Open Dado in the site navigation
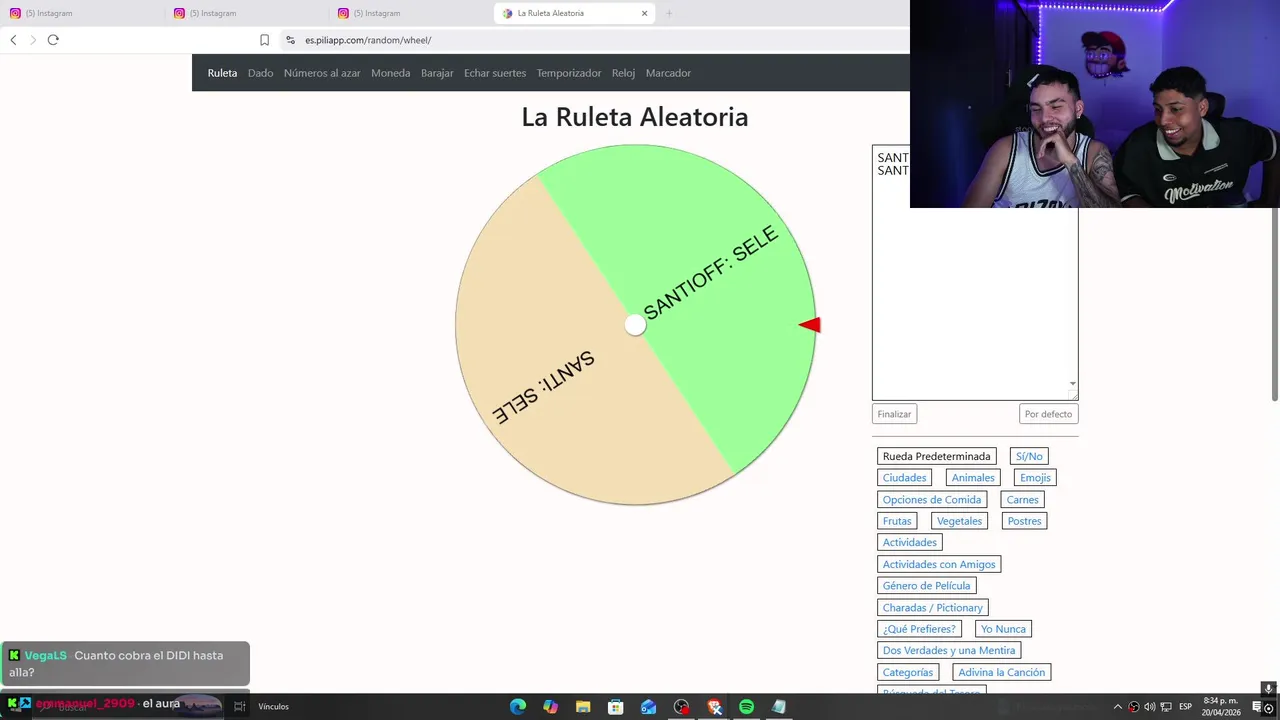The height and width of the screenshot is (720, 1280). coord(260,73)
